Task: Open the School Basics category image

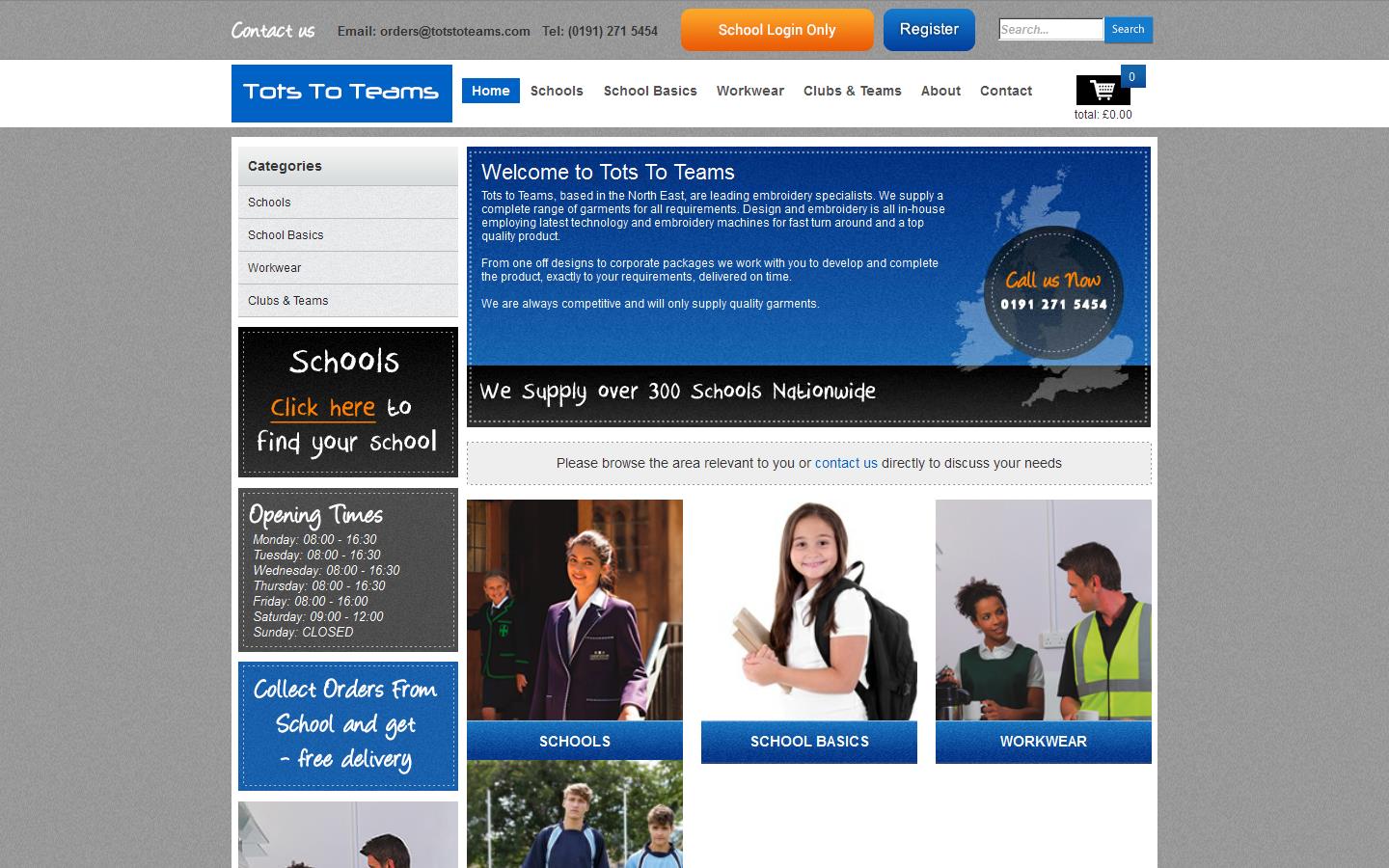Action: tap(808, 608)
